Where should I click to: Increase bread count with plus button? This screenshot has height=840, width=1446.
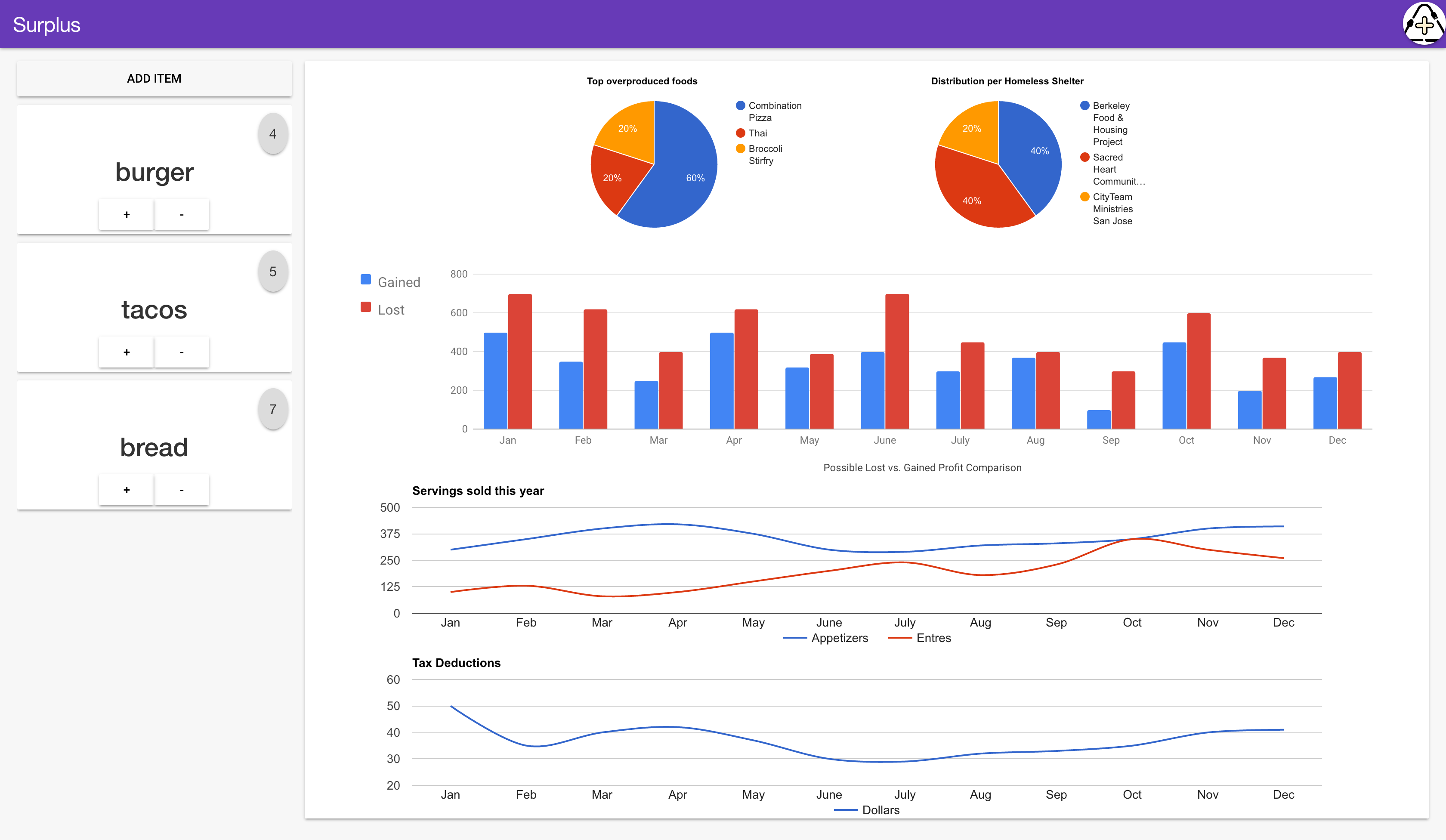click(126, 490)
